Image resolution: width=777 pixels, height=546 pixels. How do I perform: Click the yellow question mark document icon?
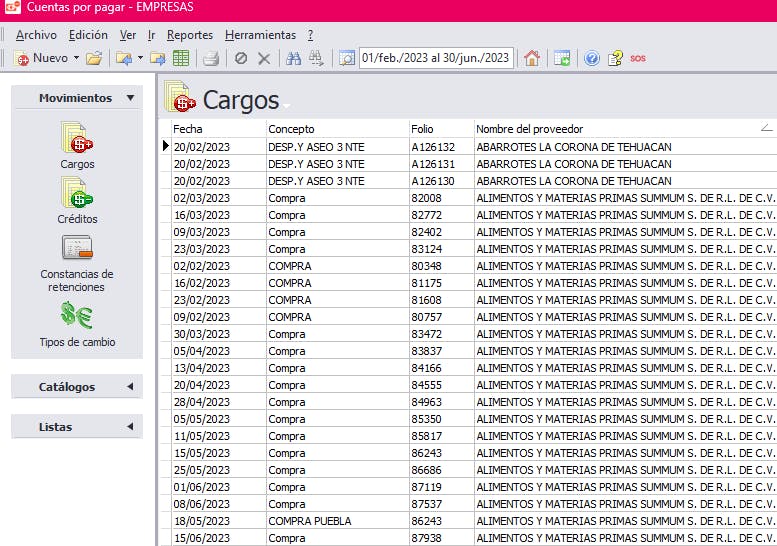tap(615, 58)
